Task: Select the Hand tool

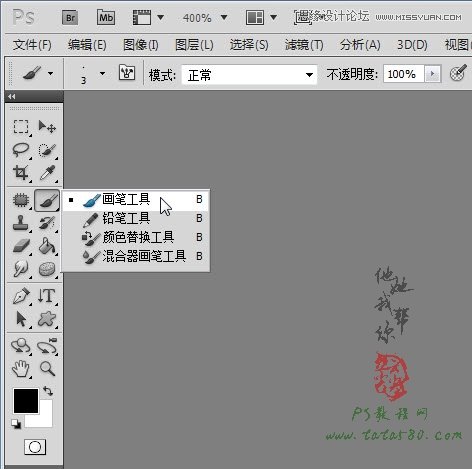Action: (x=21, y=369)
